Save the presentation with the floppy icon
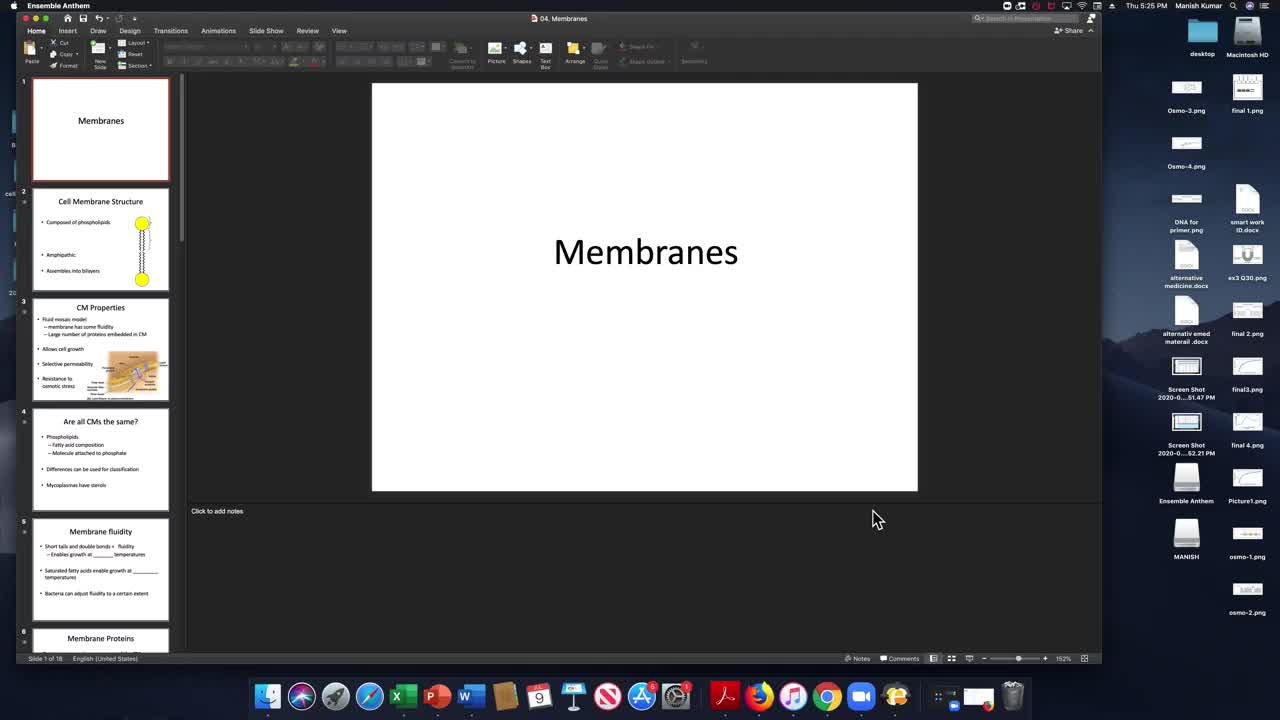This screenshot has width=1280, height=720. 83,18
